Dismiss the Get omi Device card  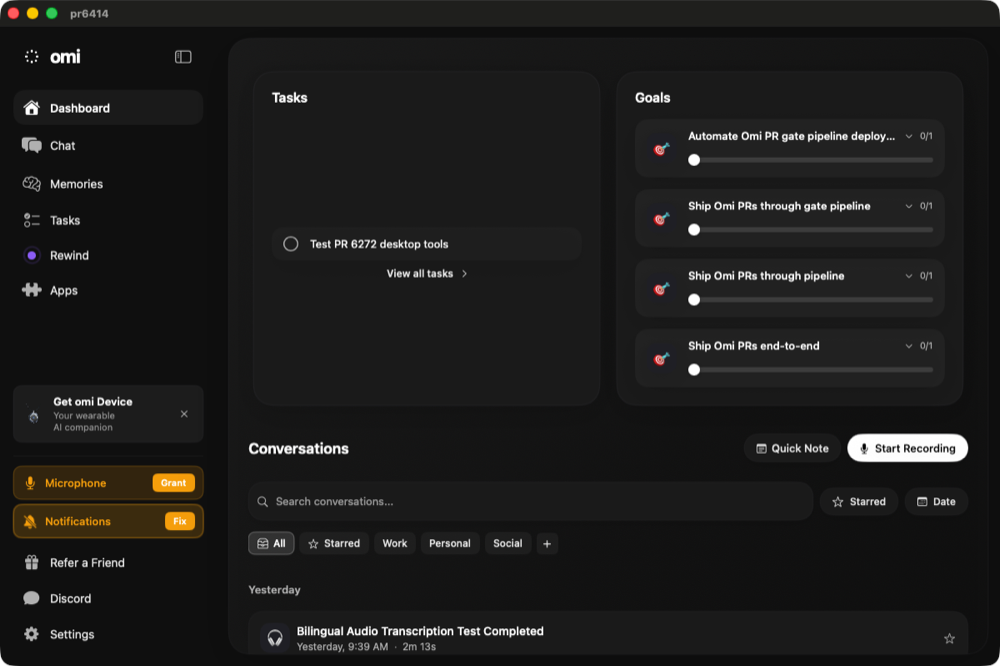tap(184, 414)
